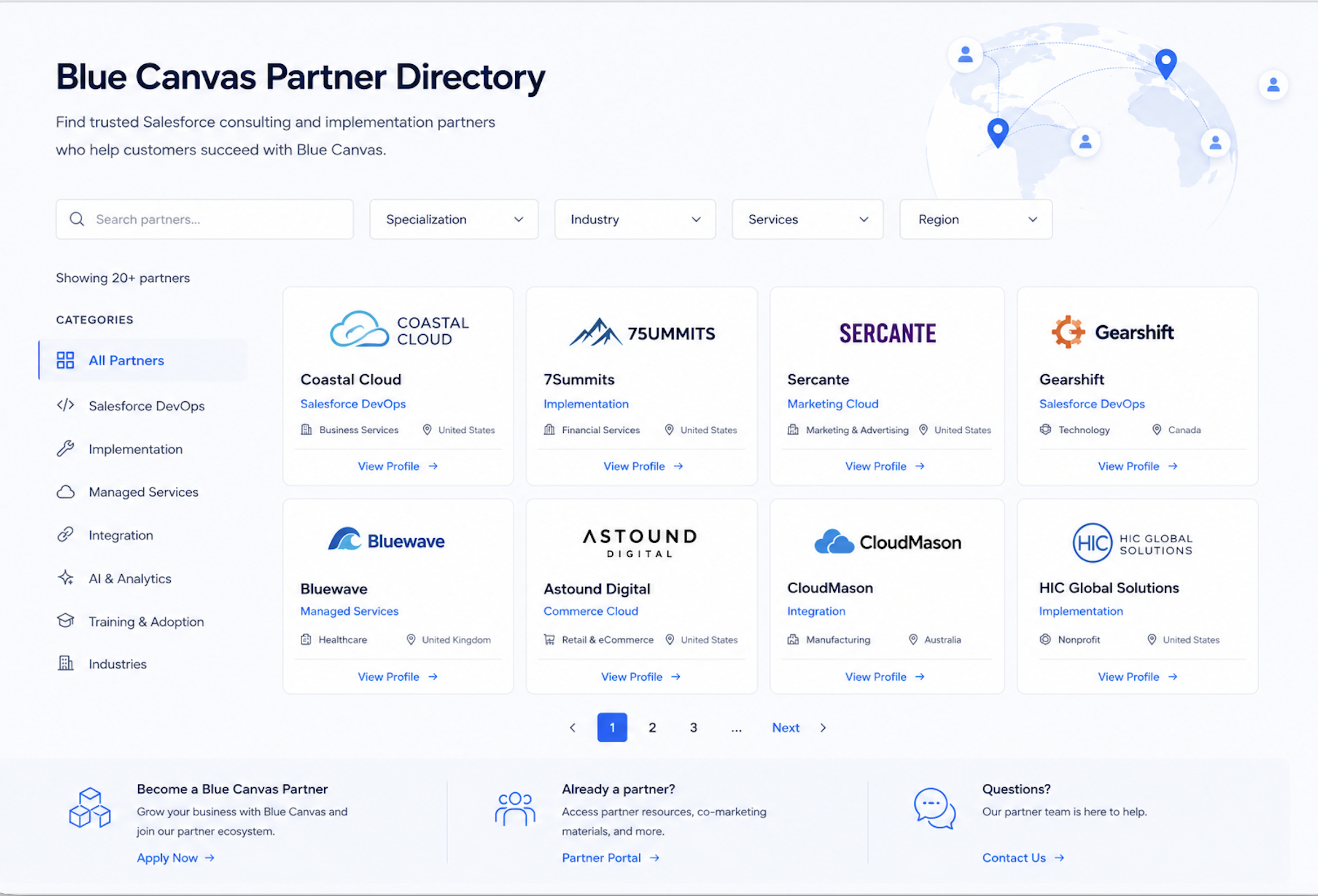Click the chat bubbles Questions icon
This screenshot has width=1318, height=896.
935,808
